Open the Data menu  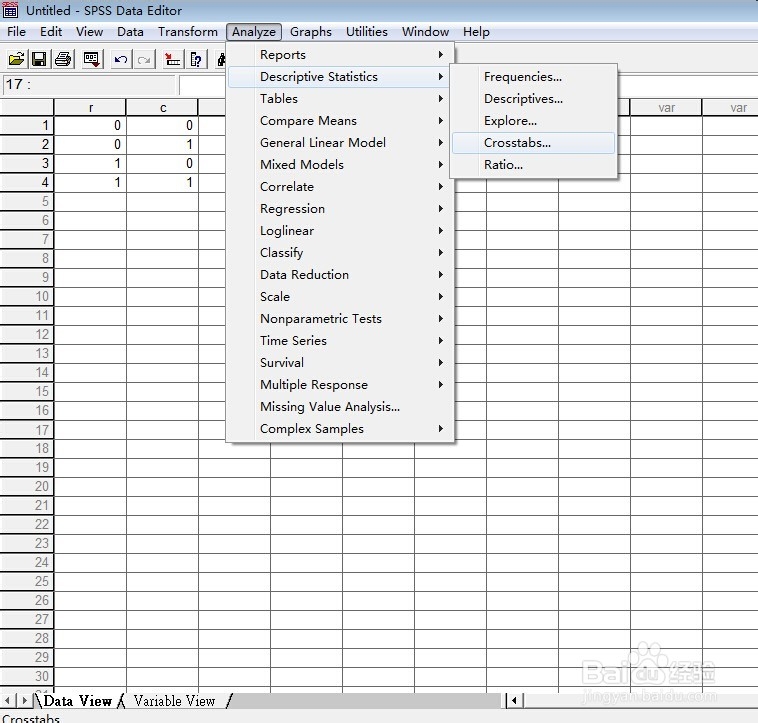131,32
